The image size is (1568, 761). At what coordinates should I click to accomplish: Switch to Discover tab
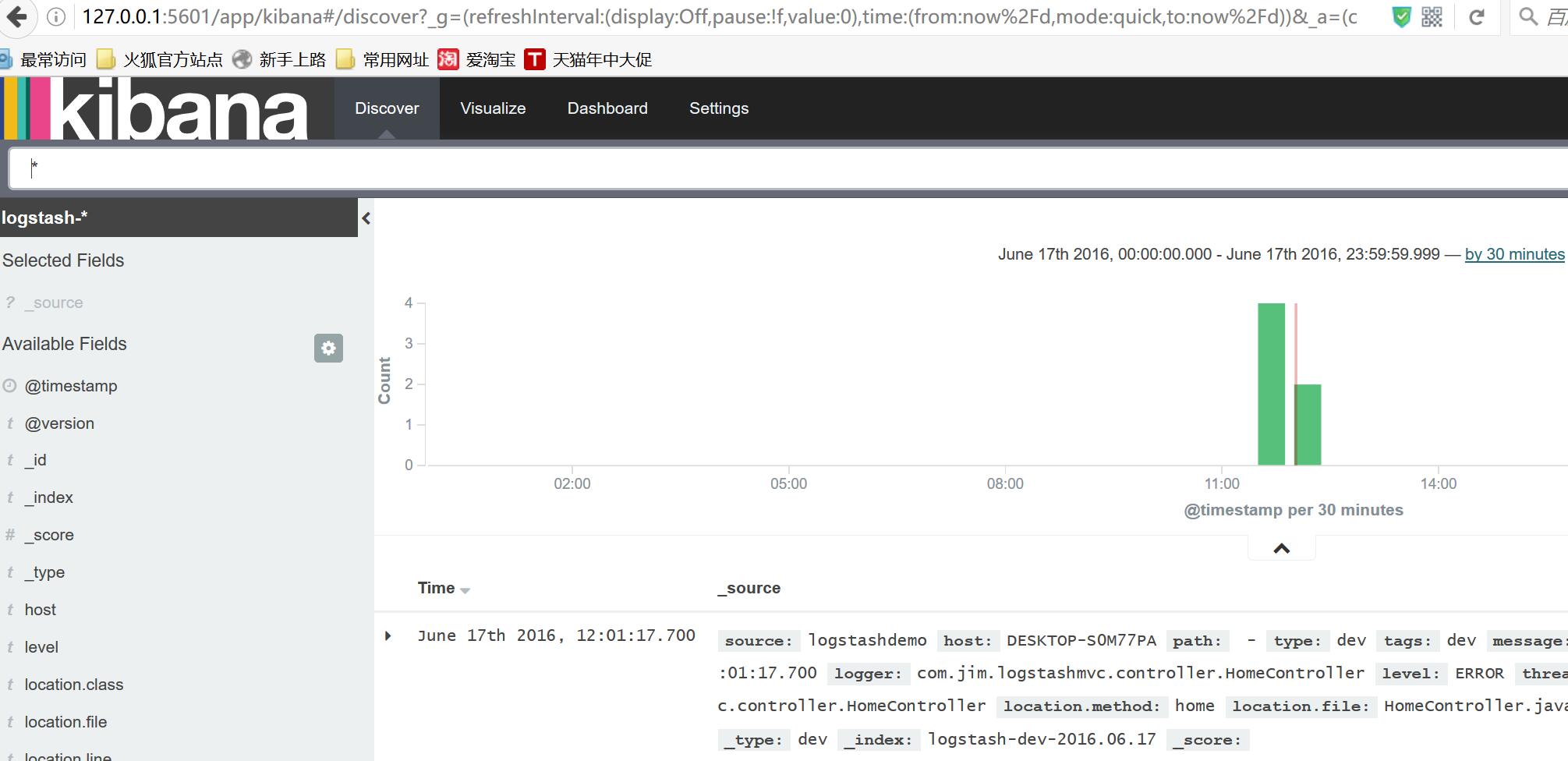tap(387, 108)
